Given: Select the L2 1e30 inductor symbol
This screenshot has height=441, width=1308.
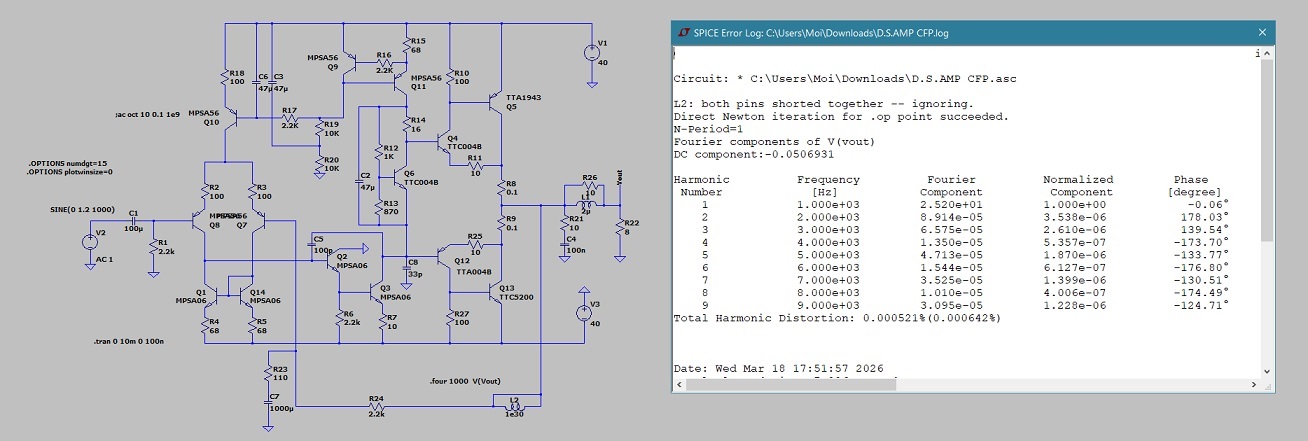Looking at the screenshot, I should [x=515, y=406].
